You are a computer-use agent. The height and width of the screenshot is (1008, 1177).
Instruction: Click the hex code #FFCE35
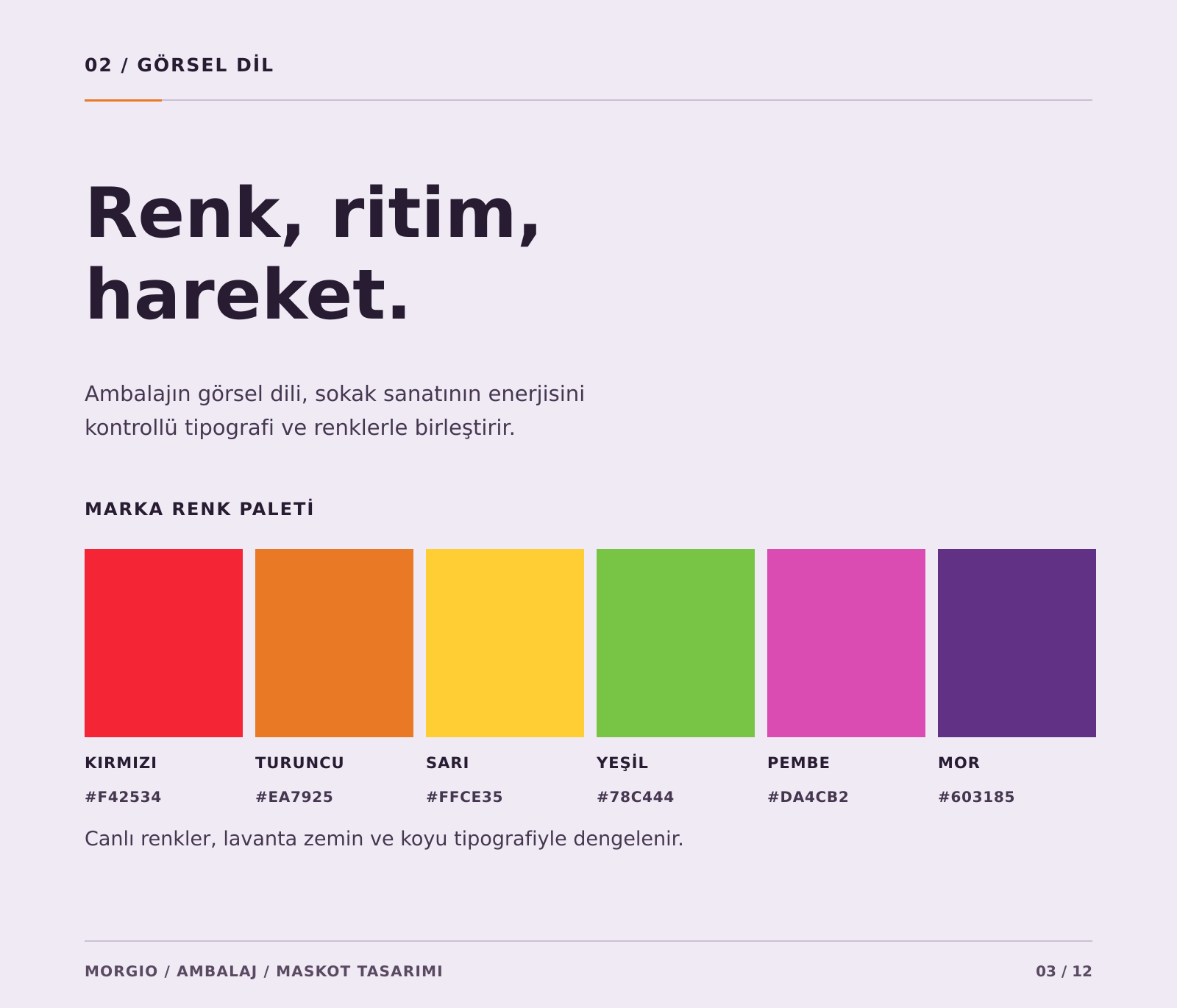464,797
